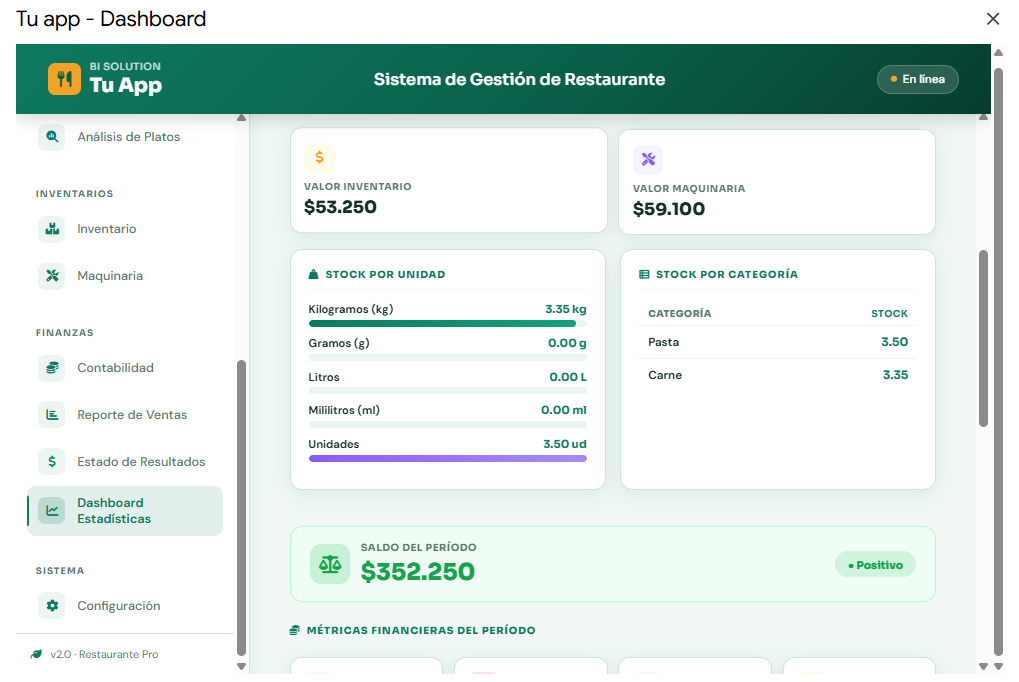This screenshot has height=682, width=1019.
Task: Click the Valor Maquinaria $59.100 amount
Action: (x=669, y=209)
